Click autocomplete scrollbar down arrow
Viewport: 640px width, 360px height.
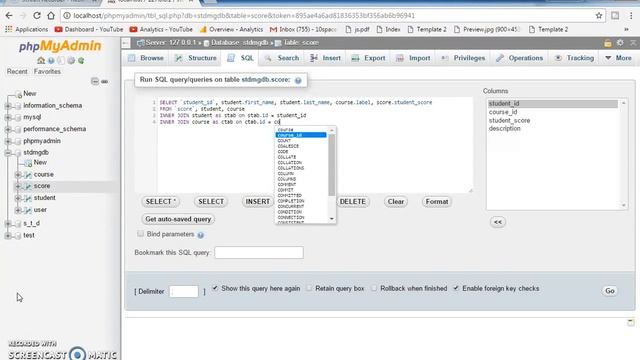pos(331,219)
